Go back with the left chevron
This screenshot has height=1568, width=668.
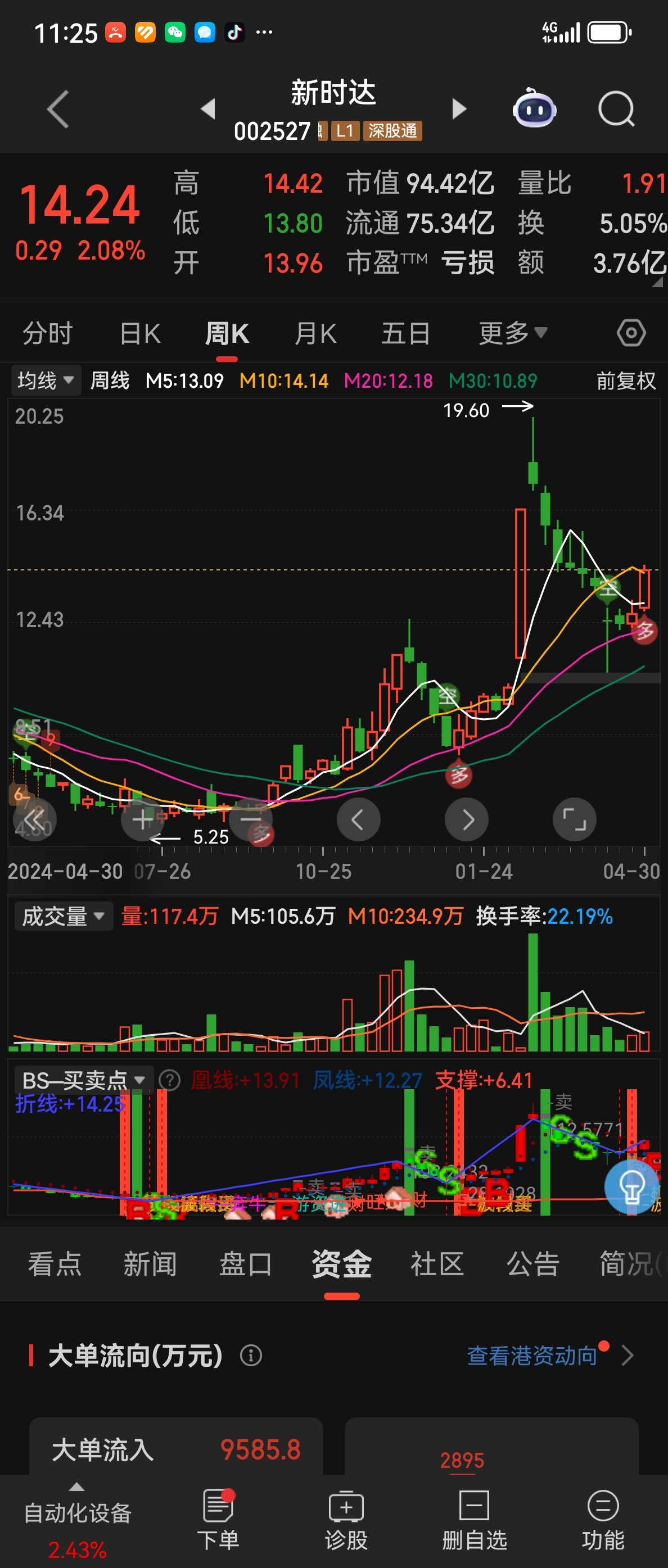pos(58,110)
